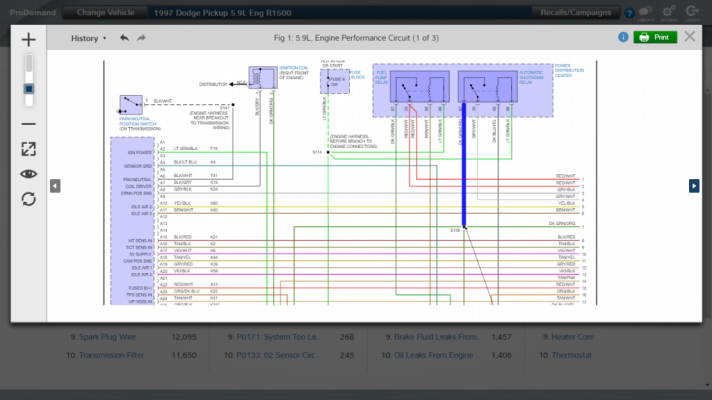The width and height of the screenshot is (712, 400).
Task: Open the Contact chat icon
Action: point(645,13)
